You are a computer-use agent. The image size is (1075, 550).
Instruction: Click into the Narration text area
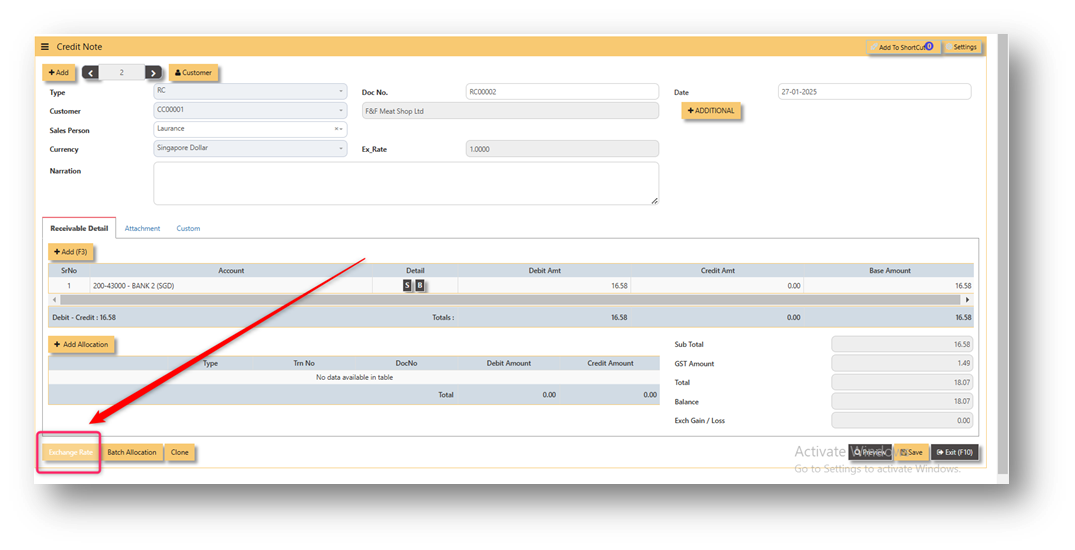click(406, 183)
